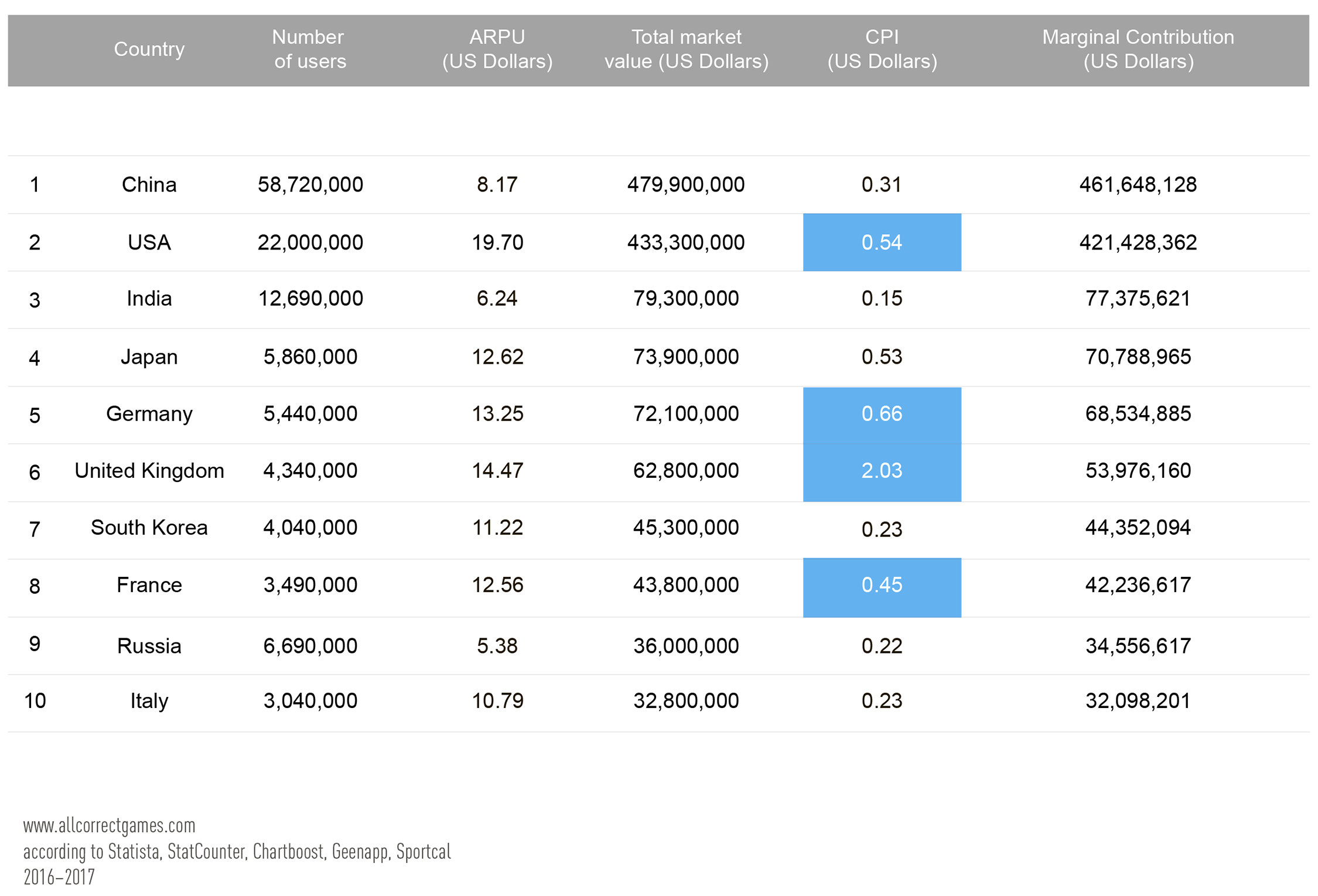
Task: Select the Italy country name
Action: click(149, 701)
